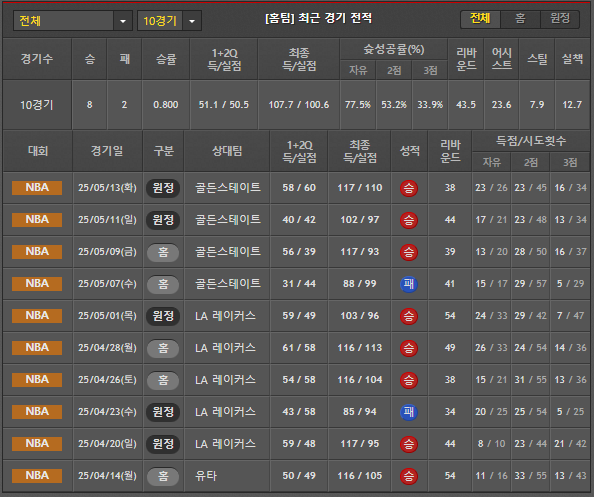Image resolution: width=594 pixels, height=497 pixels.
Task: Click the 경기일 column header
Action: (107, 151)
